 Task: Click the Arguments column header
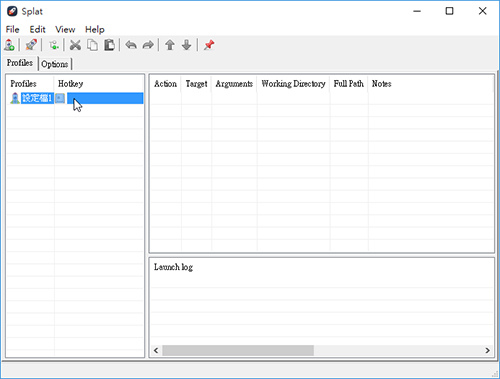coord(234,84)
